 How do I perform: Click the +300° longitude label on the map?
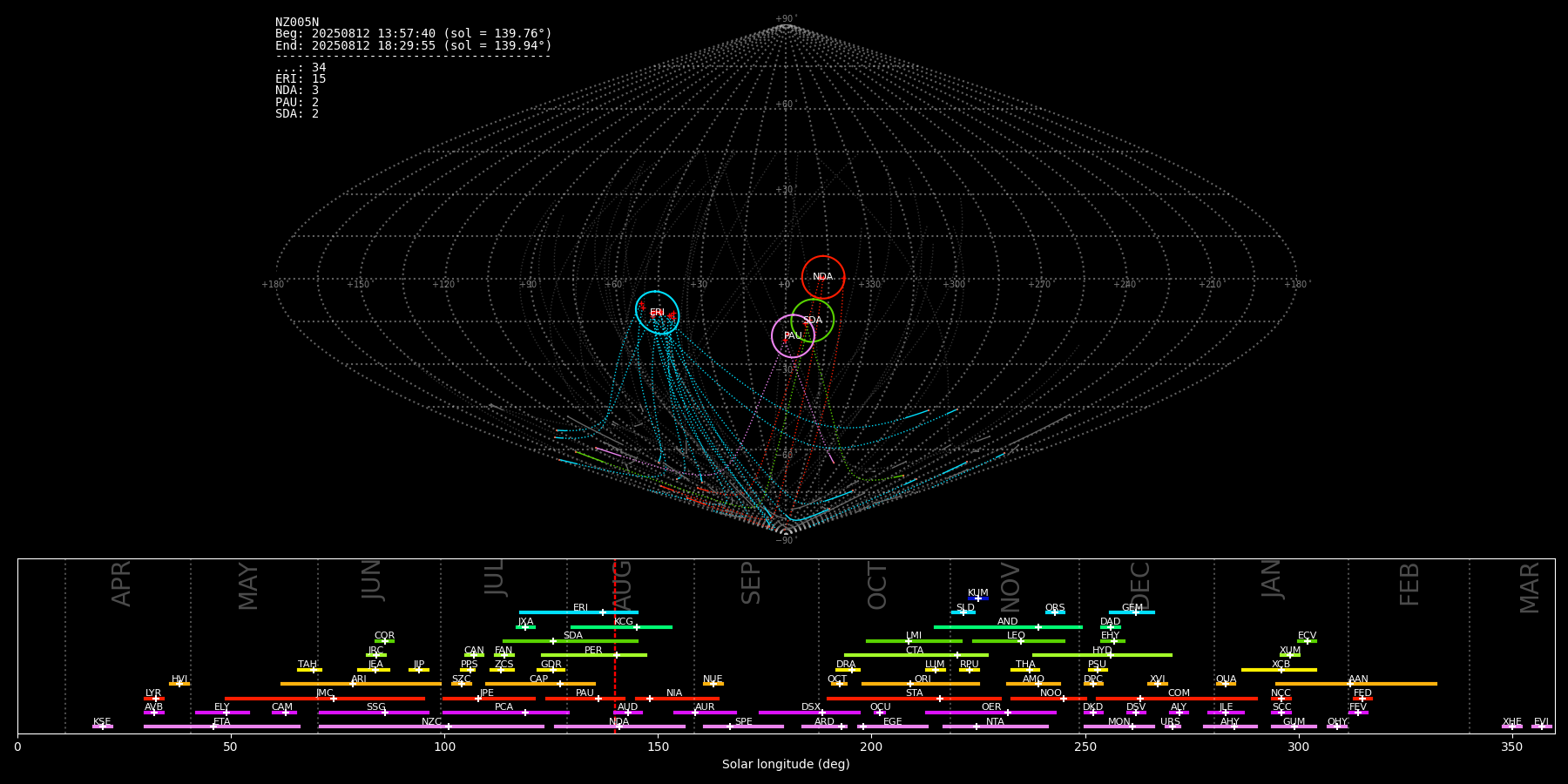pyautogui.click(x=954, y=285)
